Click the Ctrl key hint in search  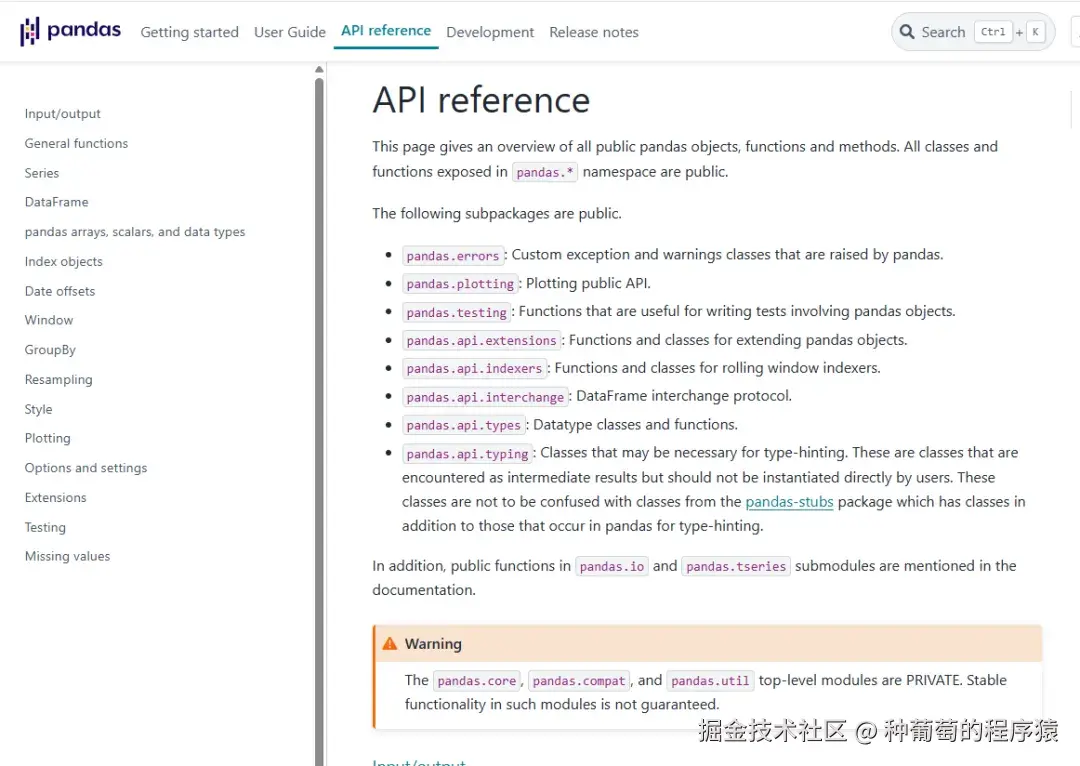[x=993, y=32]
